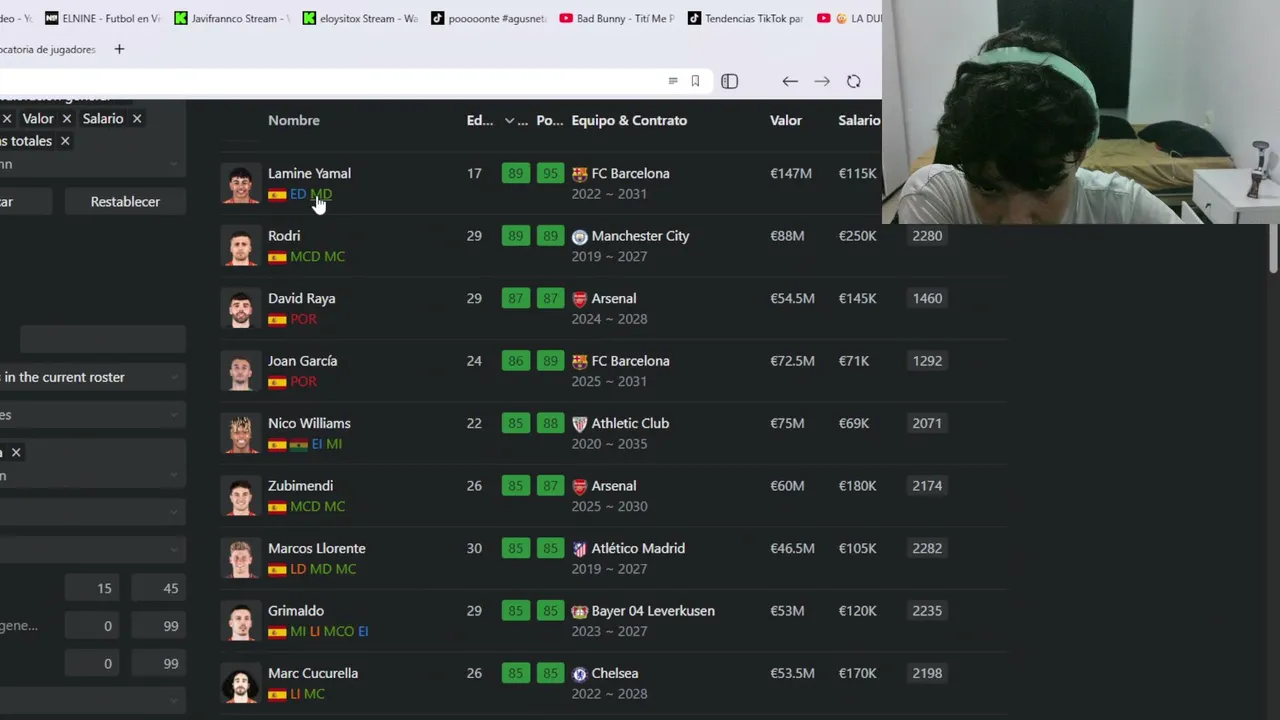Click the Bayer 04 Leverkusen crest icon
The height and width of the screenshot is (720, 1280).
pos(579,611)
